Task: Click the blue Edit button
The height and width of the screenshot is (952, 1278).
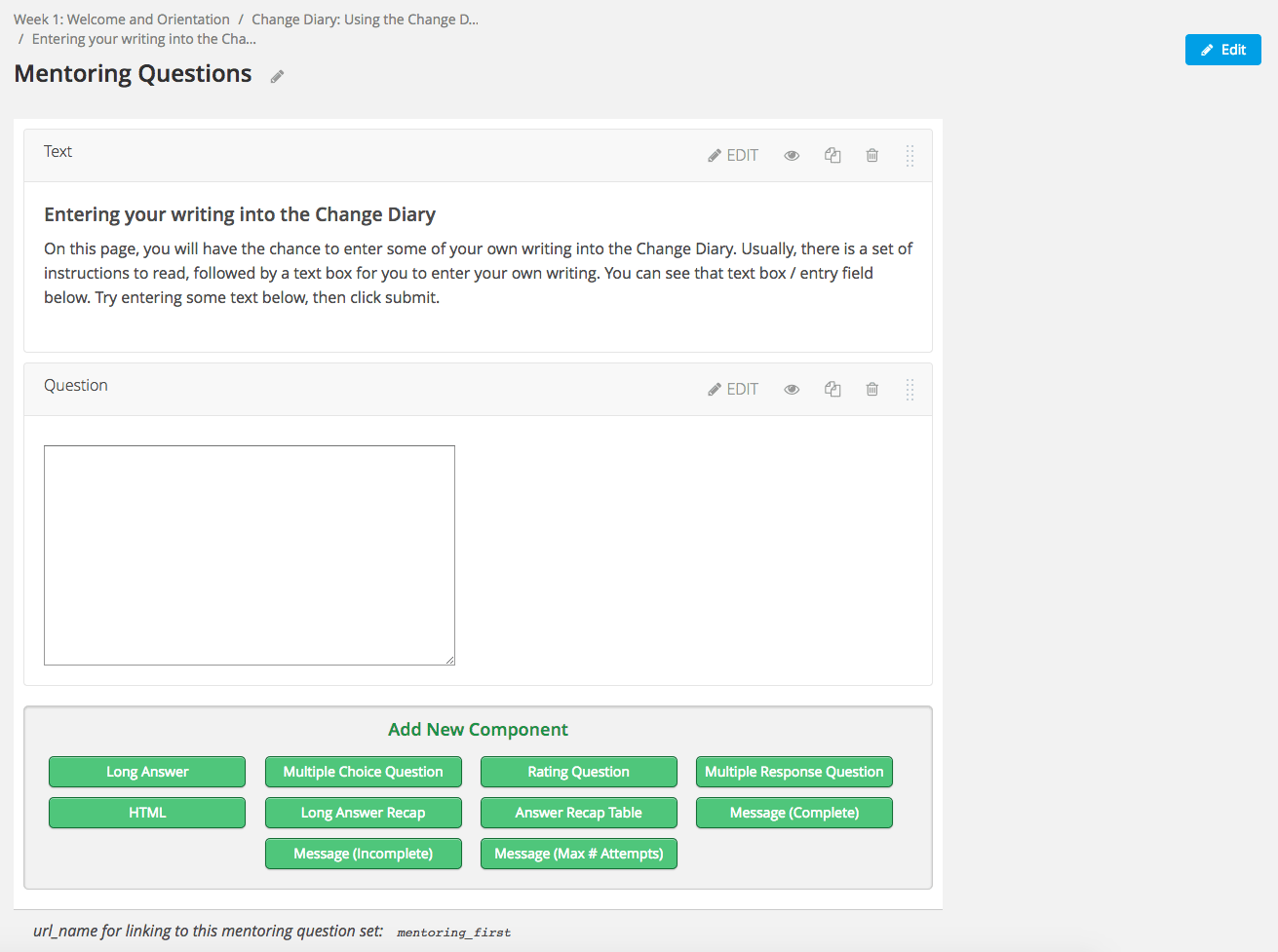Action: 1222,50
